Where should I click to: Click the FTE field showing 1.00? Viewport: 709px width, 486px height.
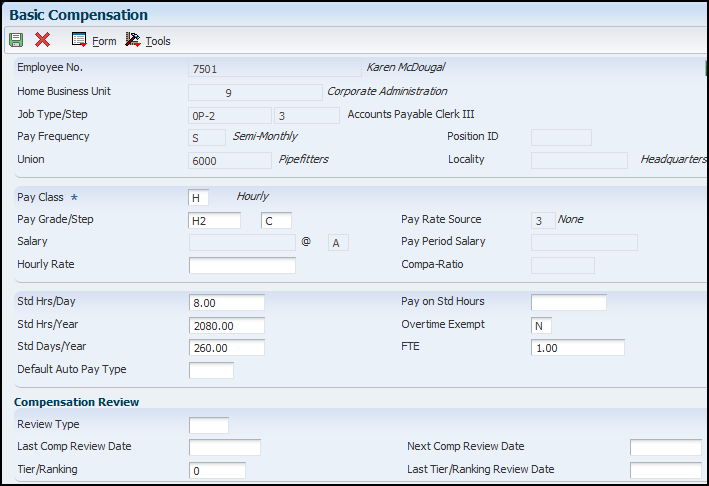click(578, 348)
